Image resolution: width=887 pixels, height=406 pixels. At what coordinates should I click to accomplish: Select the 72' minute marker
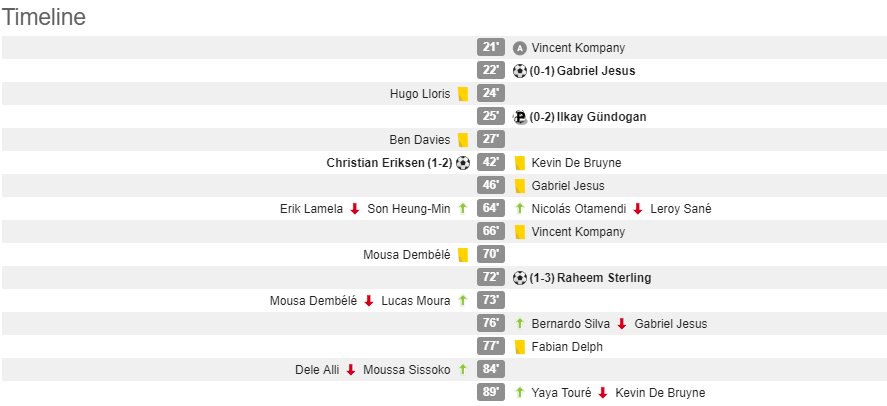click(x=491, y=278)
